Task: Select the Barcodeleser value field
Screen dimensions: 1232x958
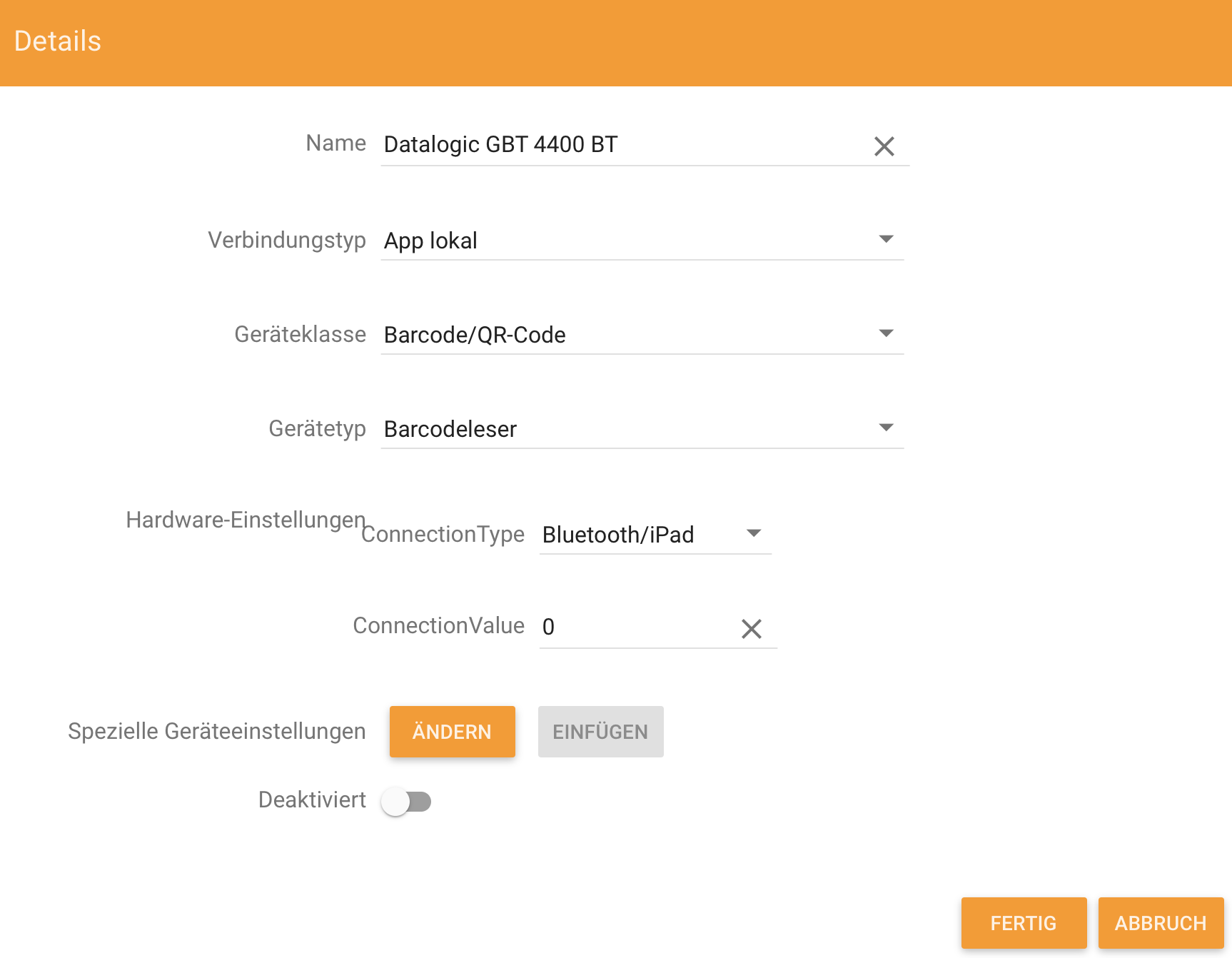Action: click(x=642, y=429)
